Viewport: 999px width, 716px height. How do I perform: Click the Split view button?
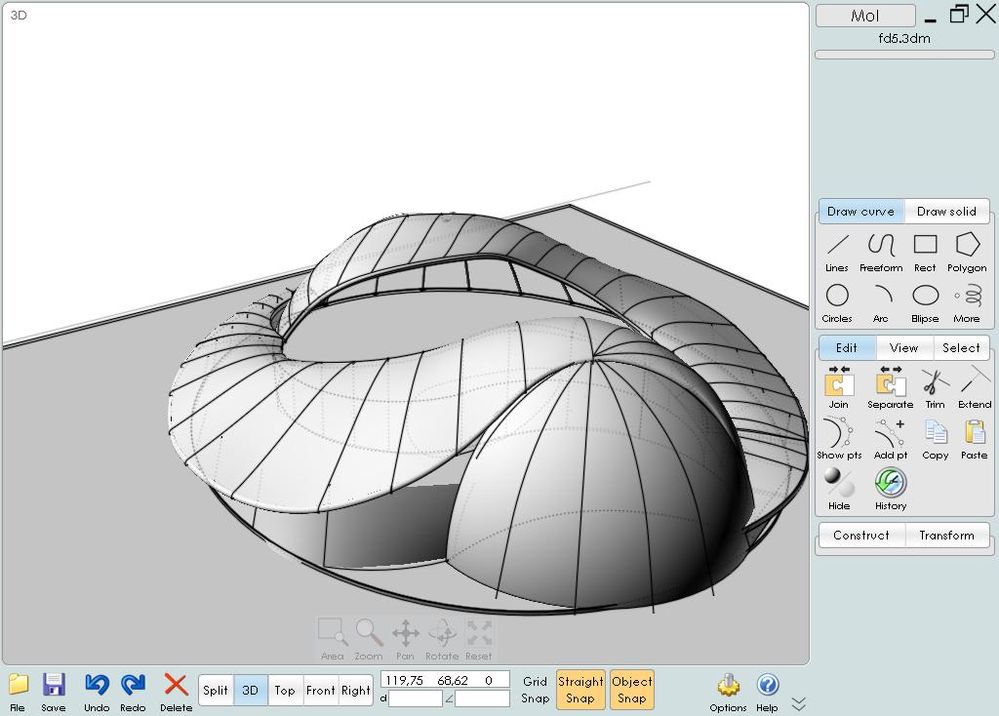[215, 690]
